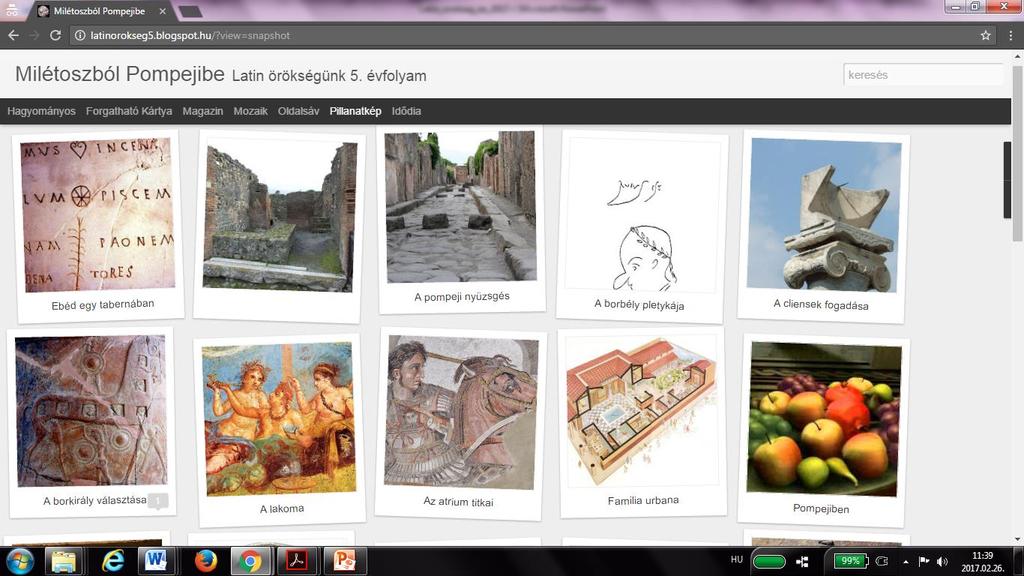
Task: Select the Pillanatkép view
Action: (x=355, y=111)
